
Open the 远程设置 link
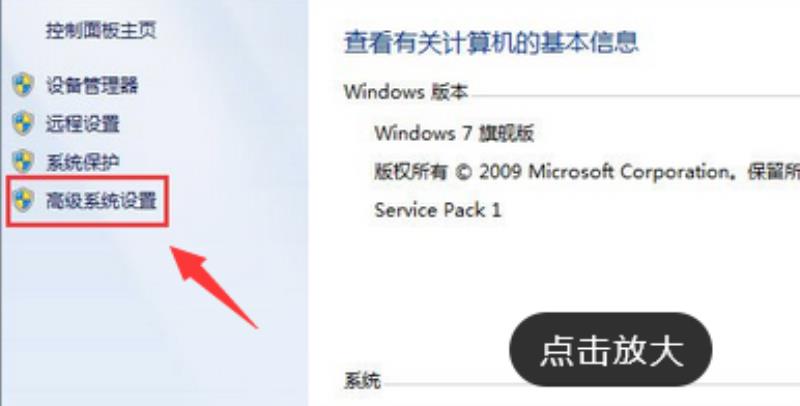(x=83, y=124)
